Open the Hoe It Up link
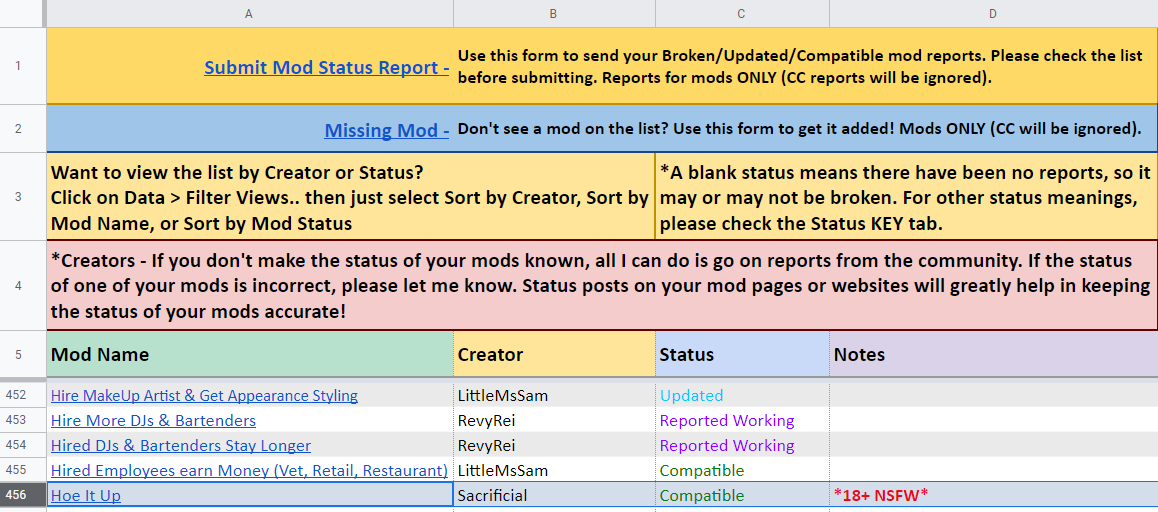 (x=86, y=496)
